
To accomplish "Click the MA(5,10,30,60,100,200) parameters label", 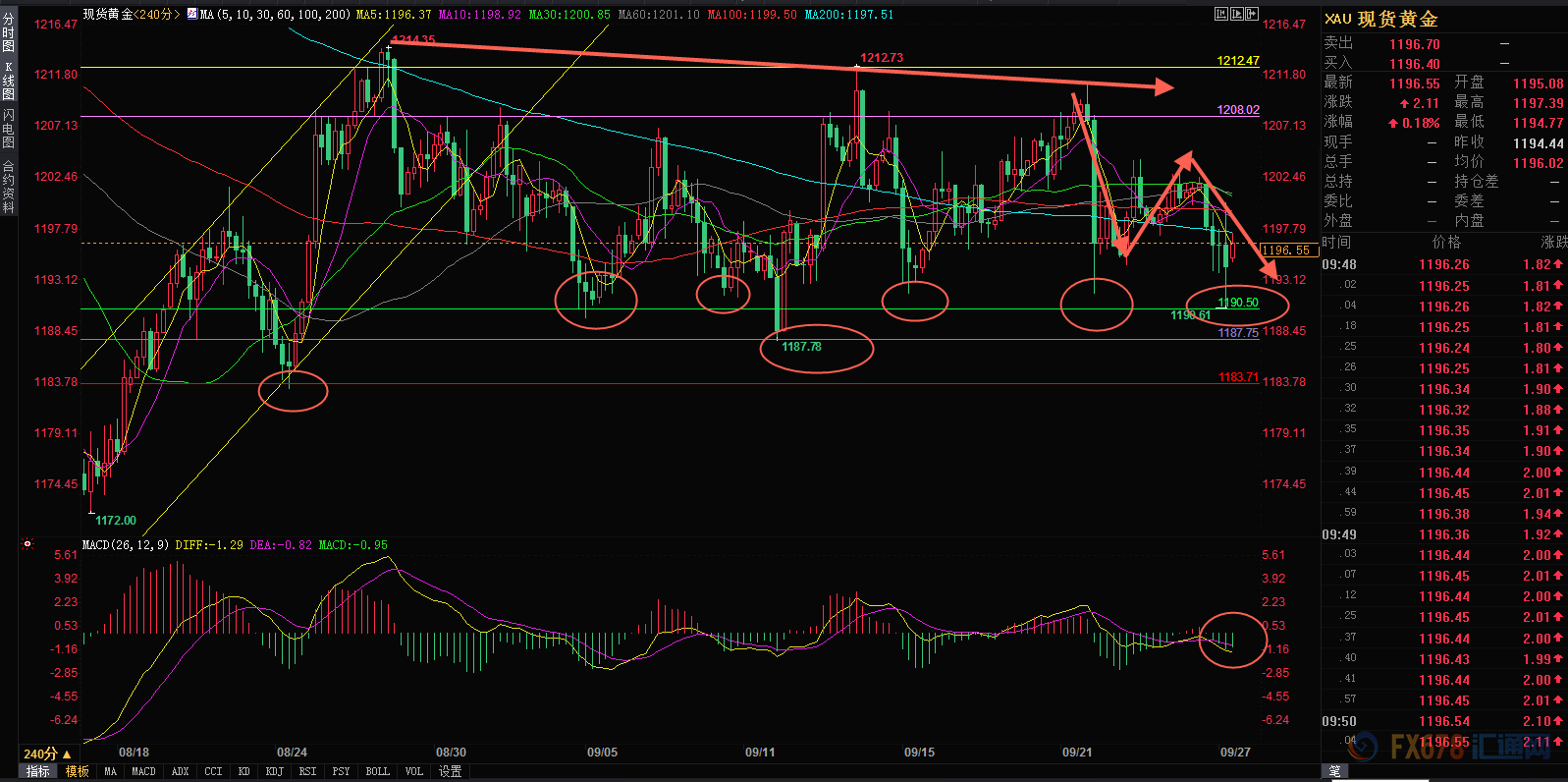I will 275,14.
